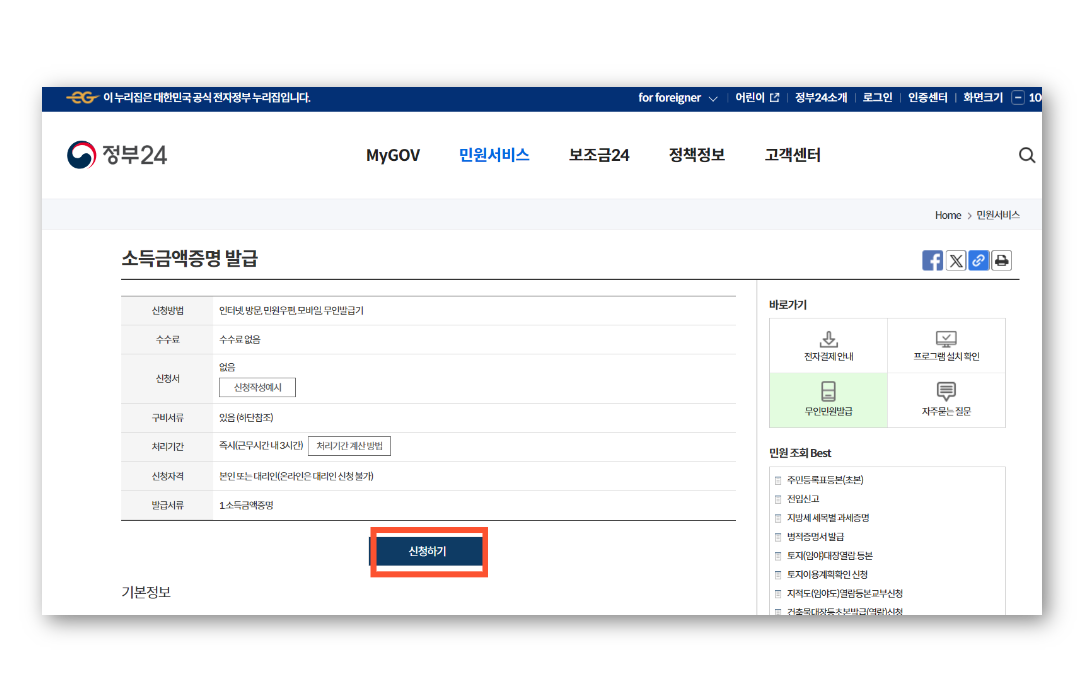Open 어린이 external link

pyautogui.click(x=757, y=98)
